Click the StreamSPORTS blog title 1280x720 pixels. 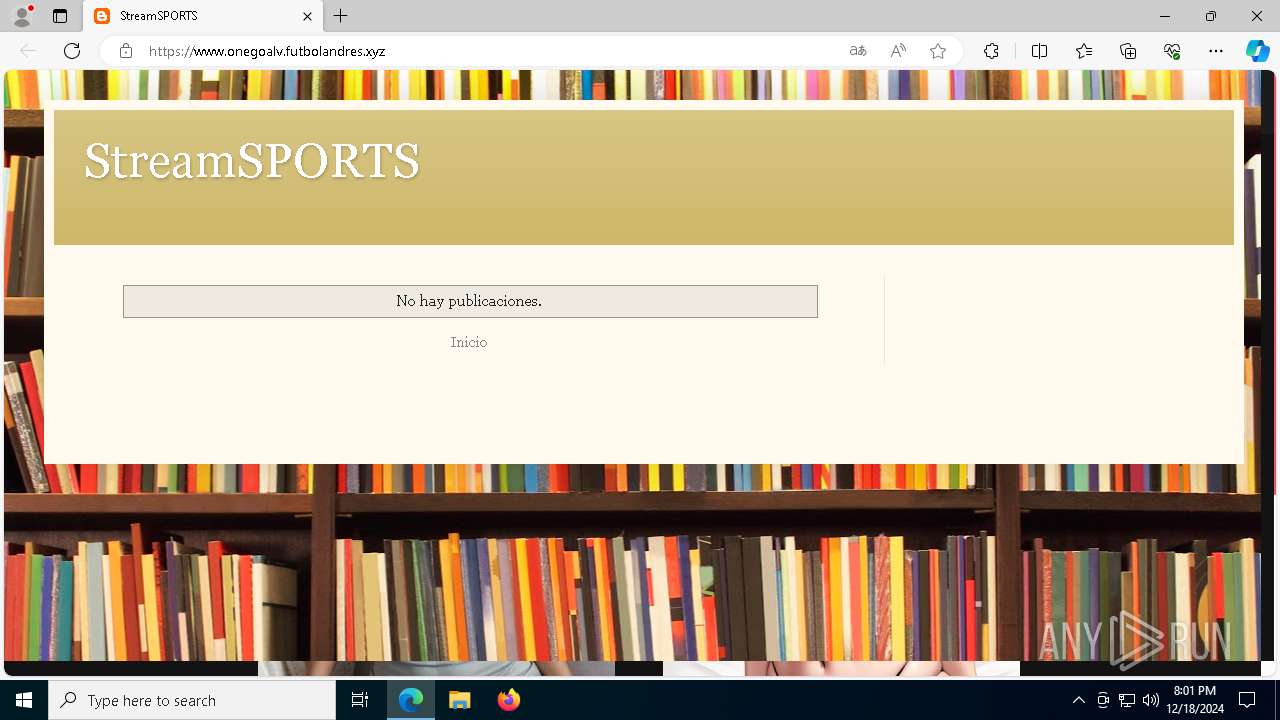[252, 161]
